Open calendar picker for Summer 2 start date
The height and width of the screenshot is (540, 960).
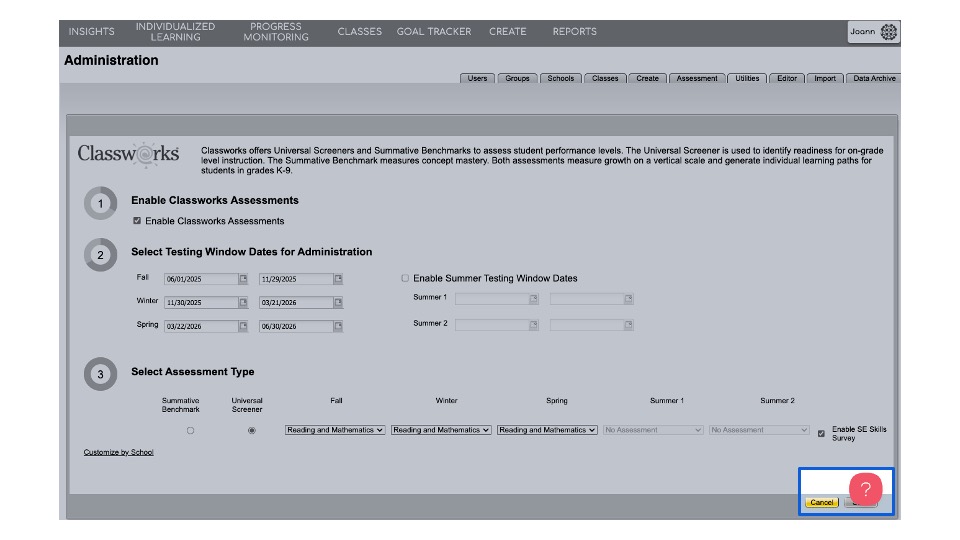click(x=534, y=325)
